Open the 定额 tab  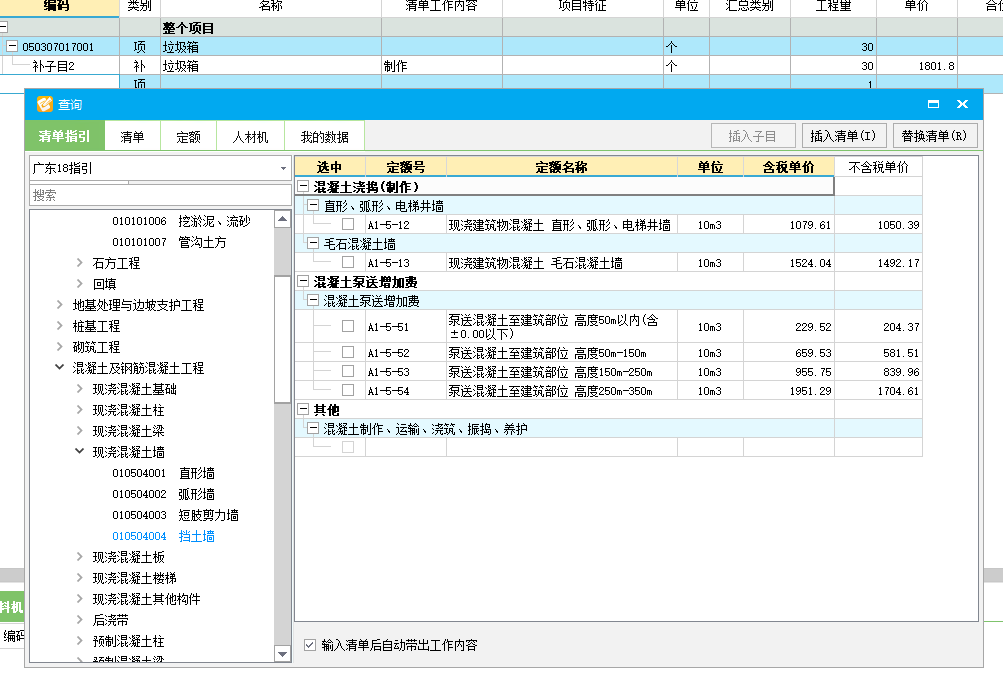click(189, 136)
